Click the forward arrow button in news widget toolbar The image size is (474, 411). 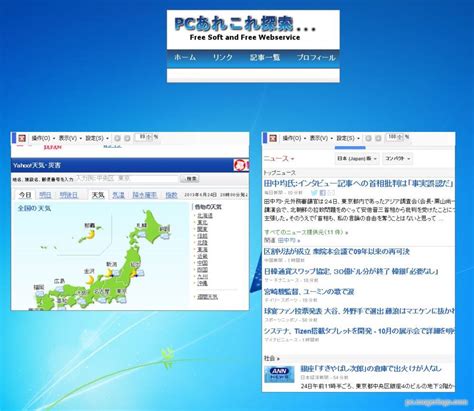pyautogui.click(x=378, y=138)
